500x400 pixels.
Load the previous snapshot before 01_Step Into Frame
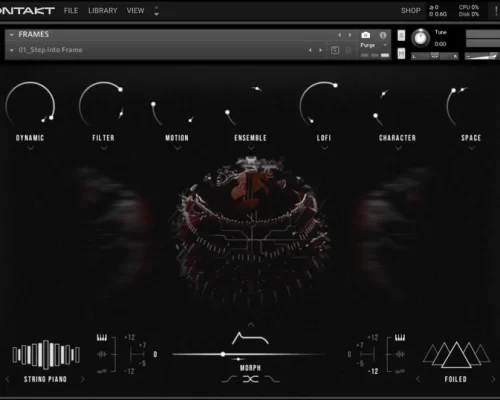tap(310, 50)
